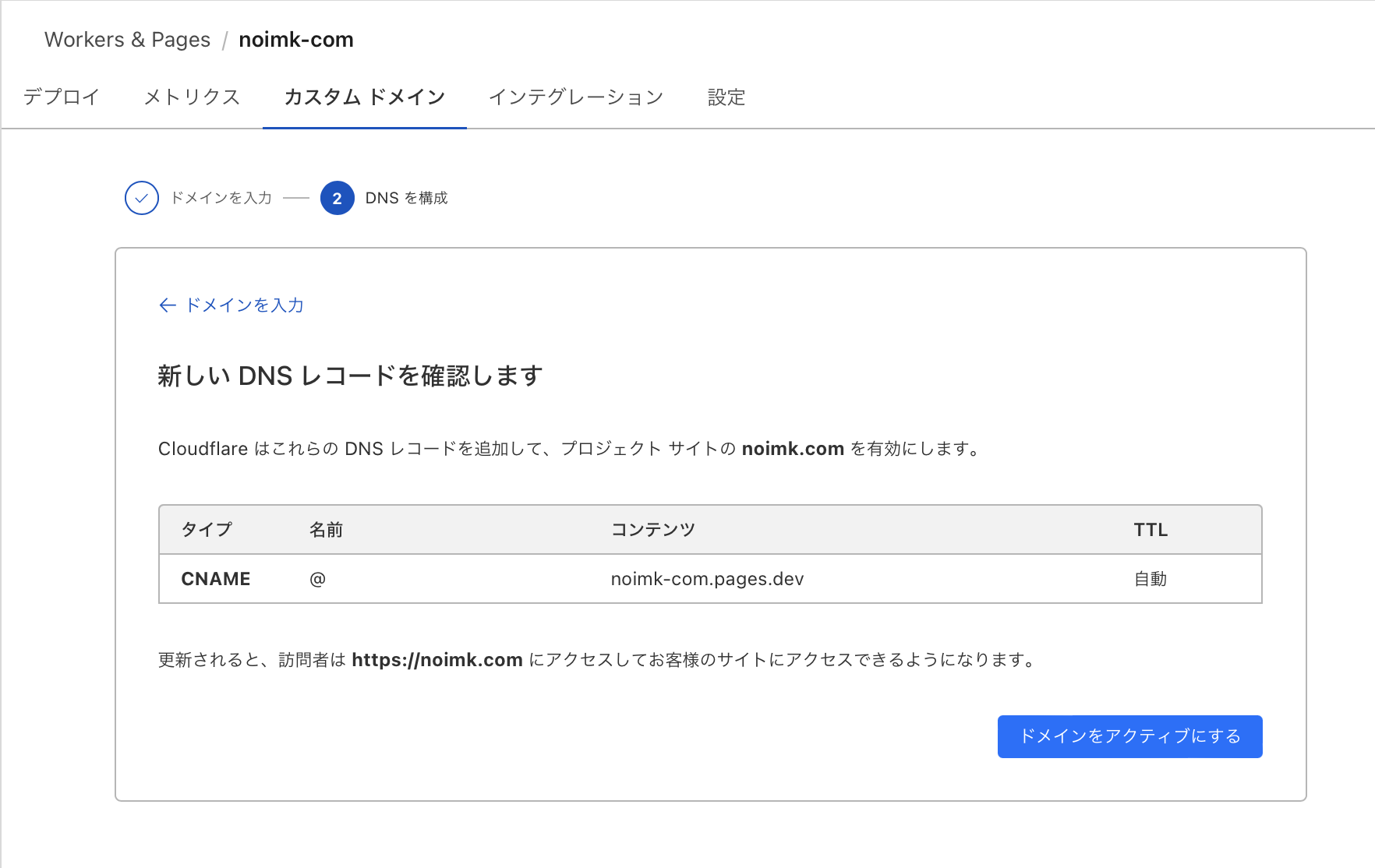Click the TTL column header
1375x868 pixels.
pos(1151,530)
